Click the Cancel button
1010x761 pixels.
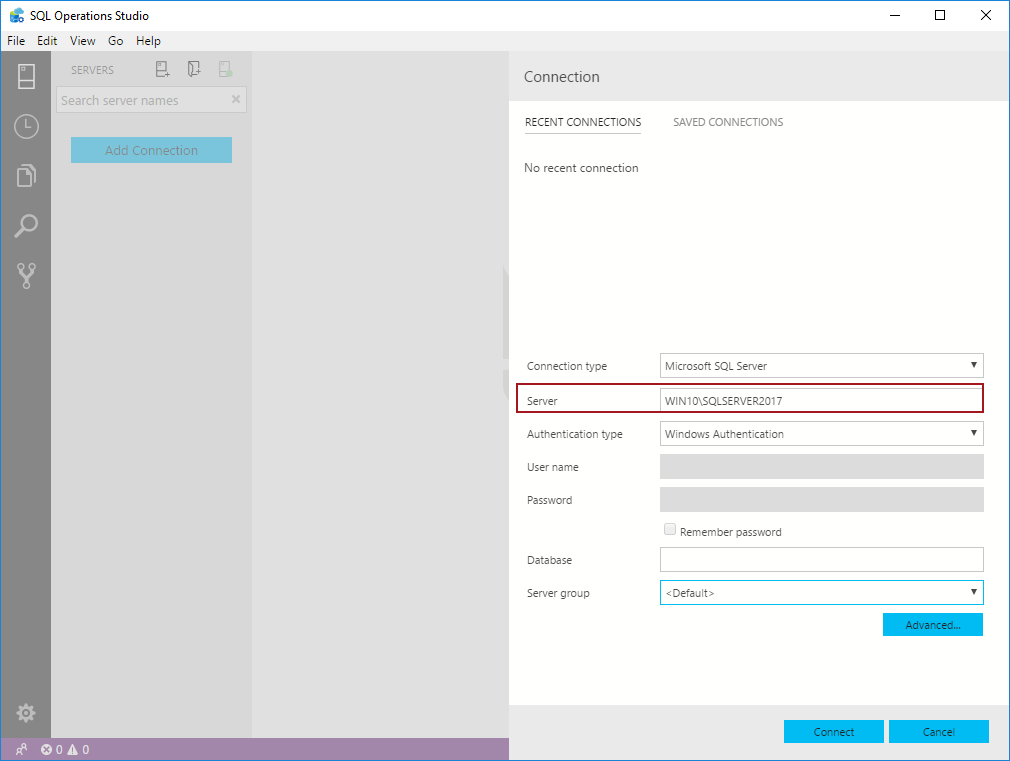pos(939,731)
